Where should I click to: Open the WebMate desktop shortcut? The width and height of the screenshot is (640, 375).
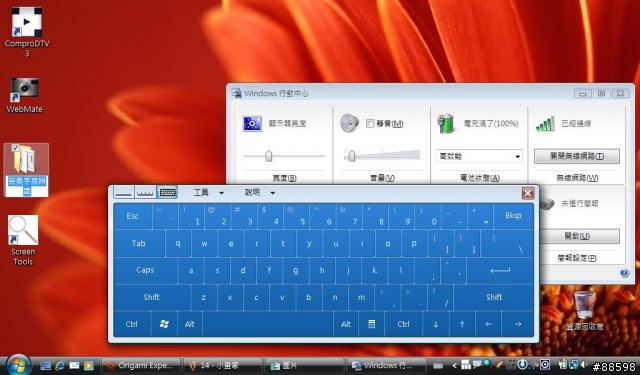click(24, 95)
